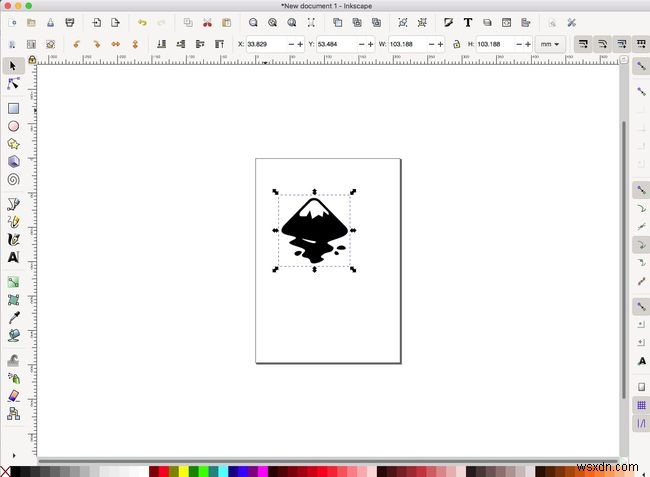Select the Node editing tool
Screen dimensions: 650x477
tap(13, 84)
